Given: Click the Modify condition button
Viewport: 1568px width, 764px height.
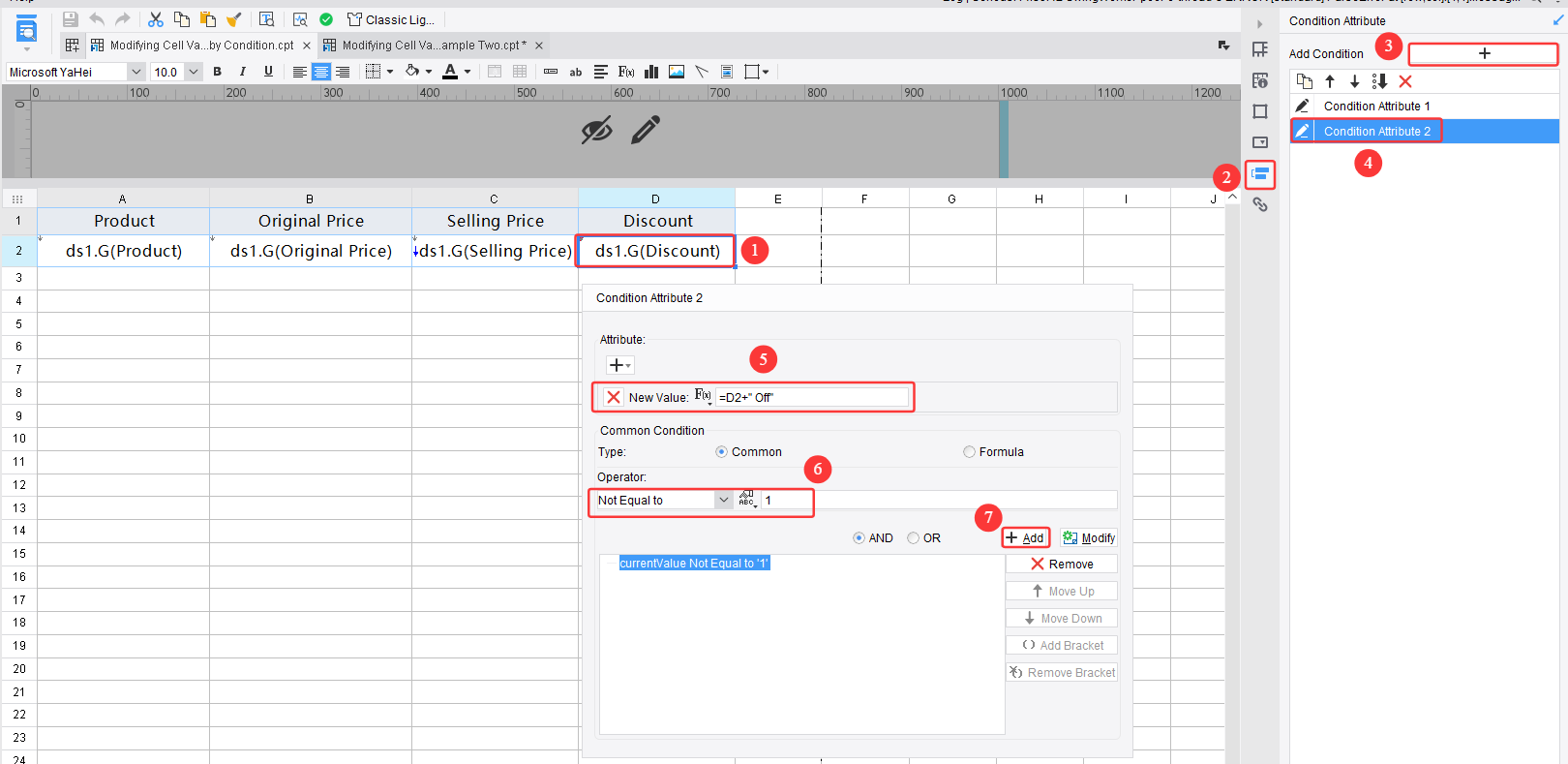Looking at the screenshot, I should click(1089, 538).
